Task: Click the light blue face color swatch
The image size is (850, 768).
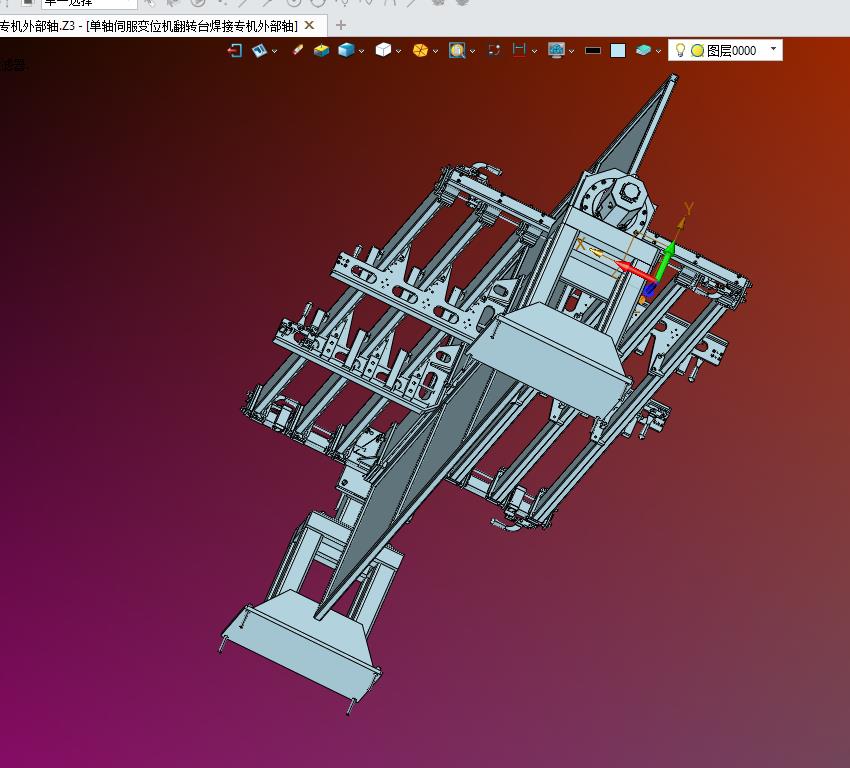Action: 618,50
